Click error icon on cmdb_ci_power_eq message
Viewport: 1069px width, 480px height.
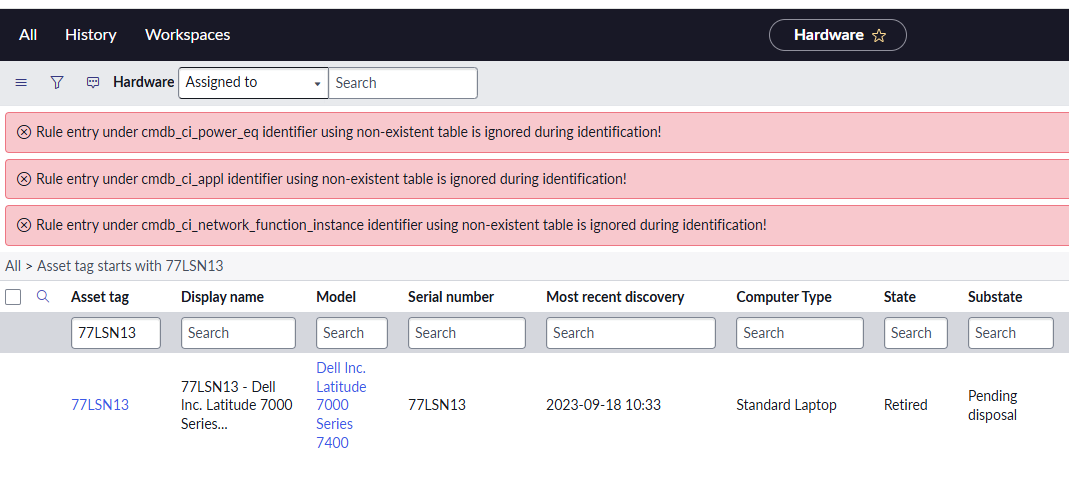click(24, 132)
